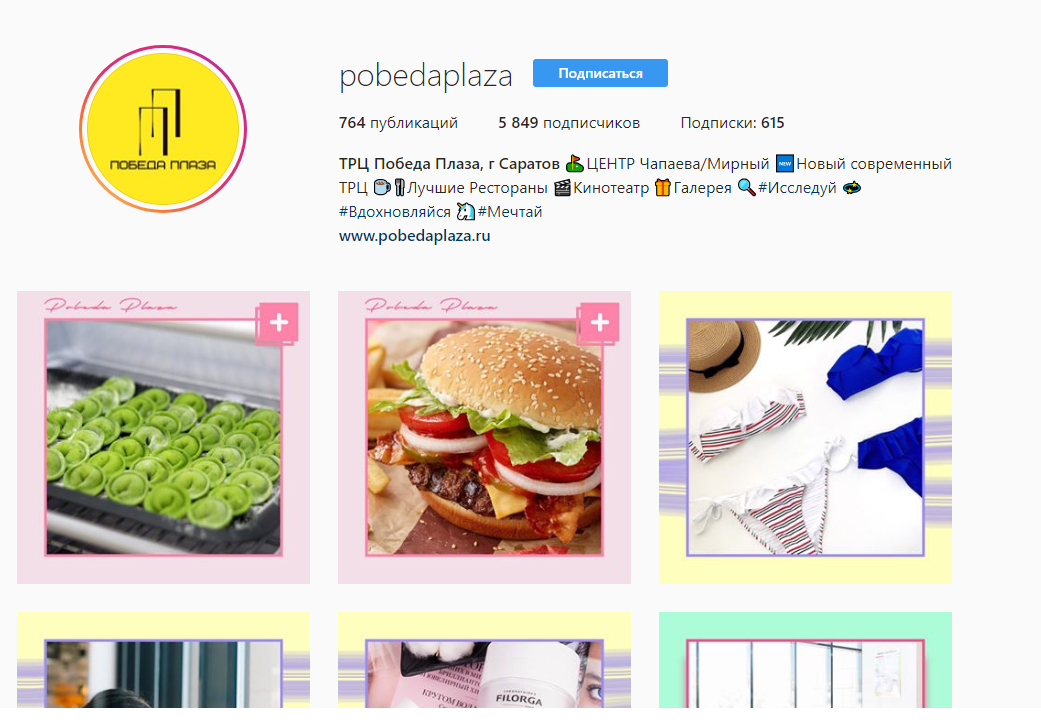Open the www.pobedaplaza.ru website link

coord(414,236)
